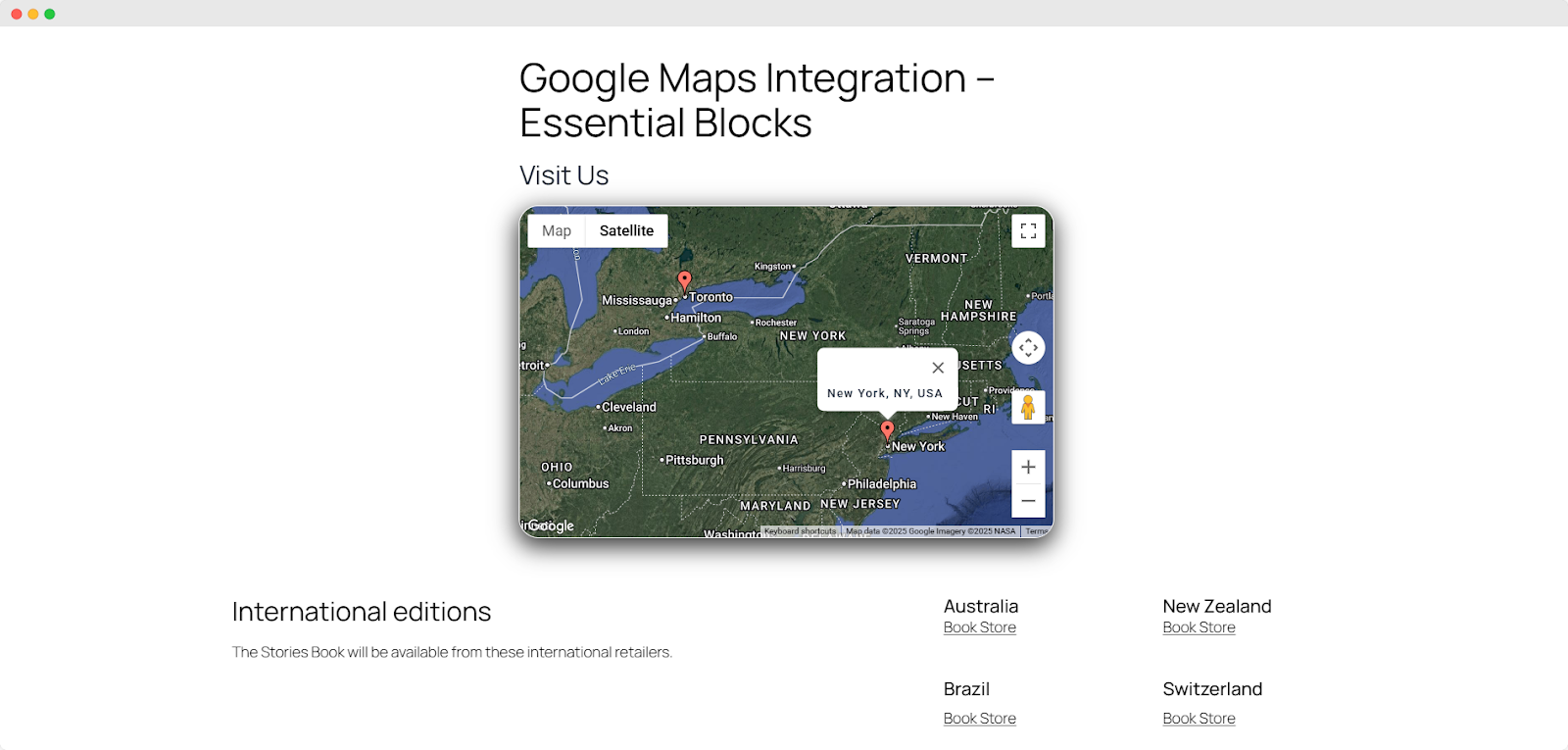The image size is (1568, 750).
Task: Click the Saratoga Springs label
Action: point(916,326)
